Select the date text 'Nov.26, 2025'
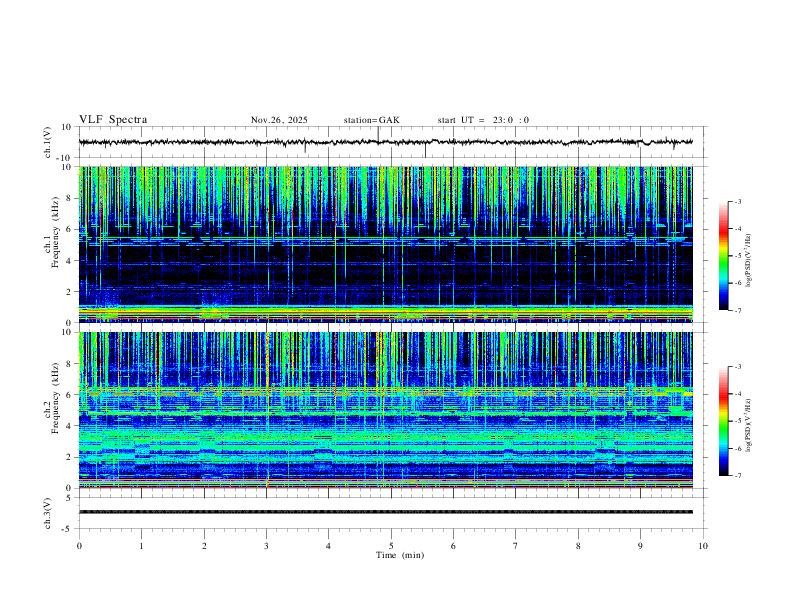Screen dimensions: 792x612 click(x=279, y=120)
